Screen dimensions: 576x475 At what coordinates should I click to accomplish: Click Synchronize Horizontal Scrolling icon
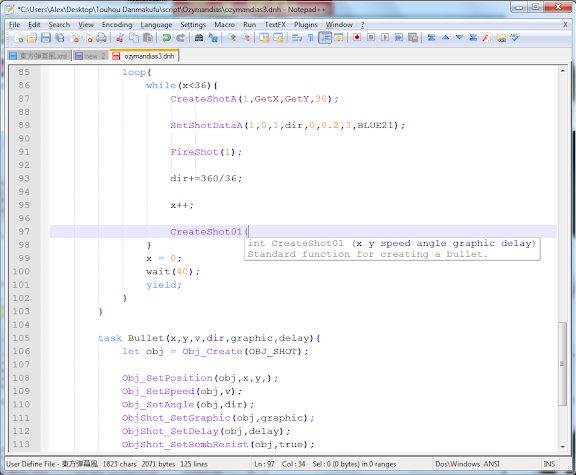click(x=278, y=37)
